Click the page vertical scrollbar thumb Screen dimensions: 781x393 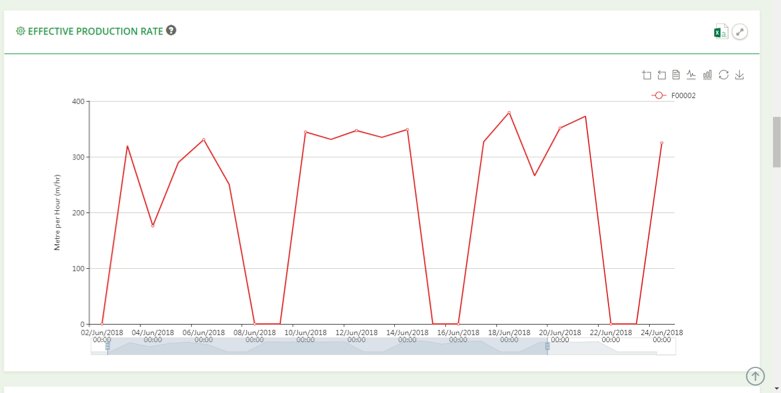click(x=777, y=142)
